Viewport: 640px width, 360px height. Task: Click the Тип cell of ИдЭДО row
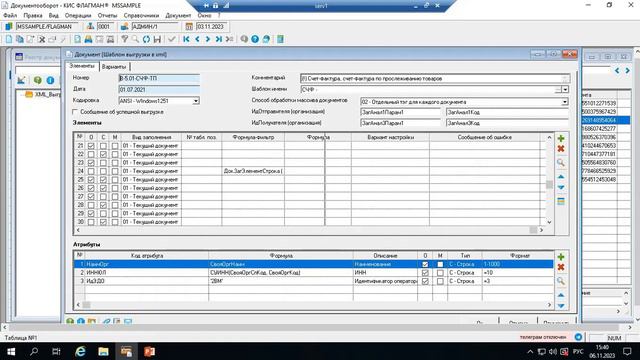[465, 281]
